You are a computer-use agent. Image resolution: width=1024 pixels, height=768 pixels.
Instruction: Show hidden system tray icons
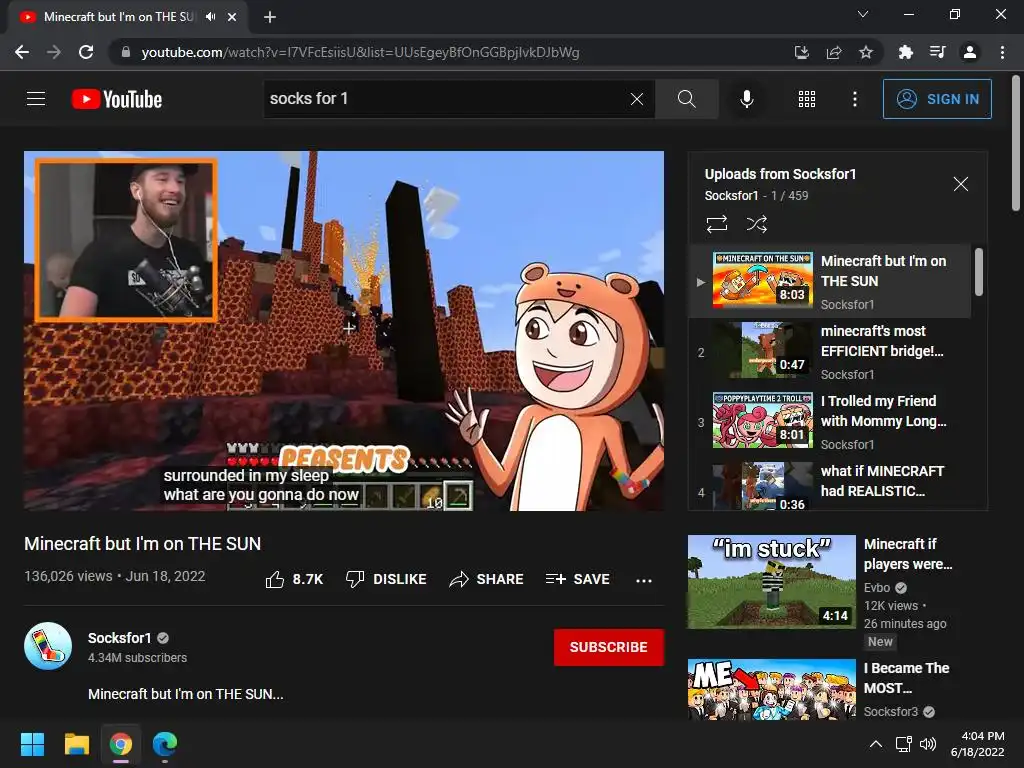tap(876, 744)
